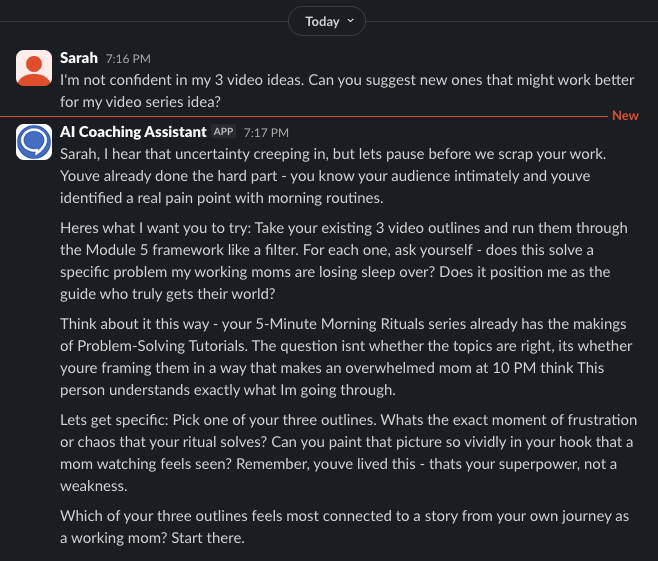Click the orange New unread marker
Image resolution: width=658 pixels, height=561 pixels.
pos(625,115)
